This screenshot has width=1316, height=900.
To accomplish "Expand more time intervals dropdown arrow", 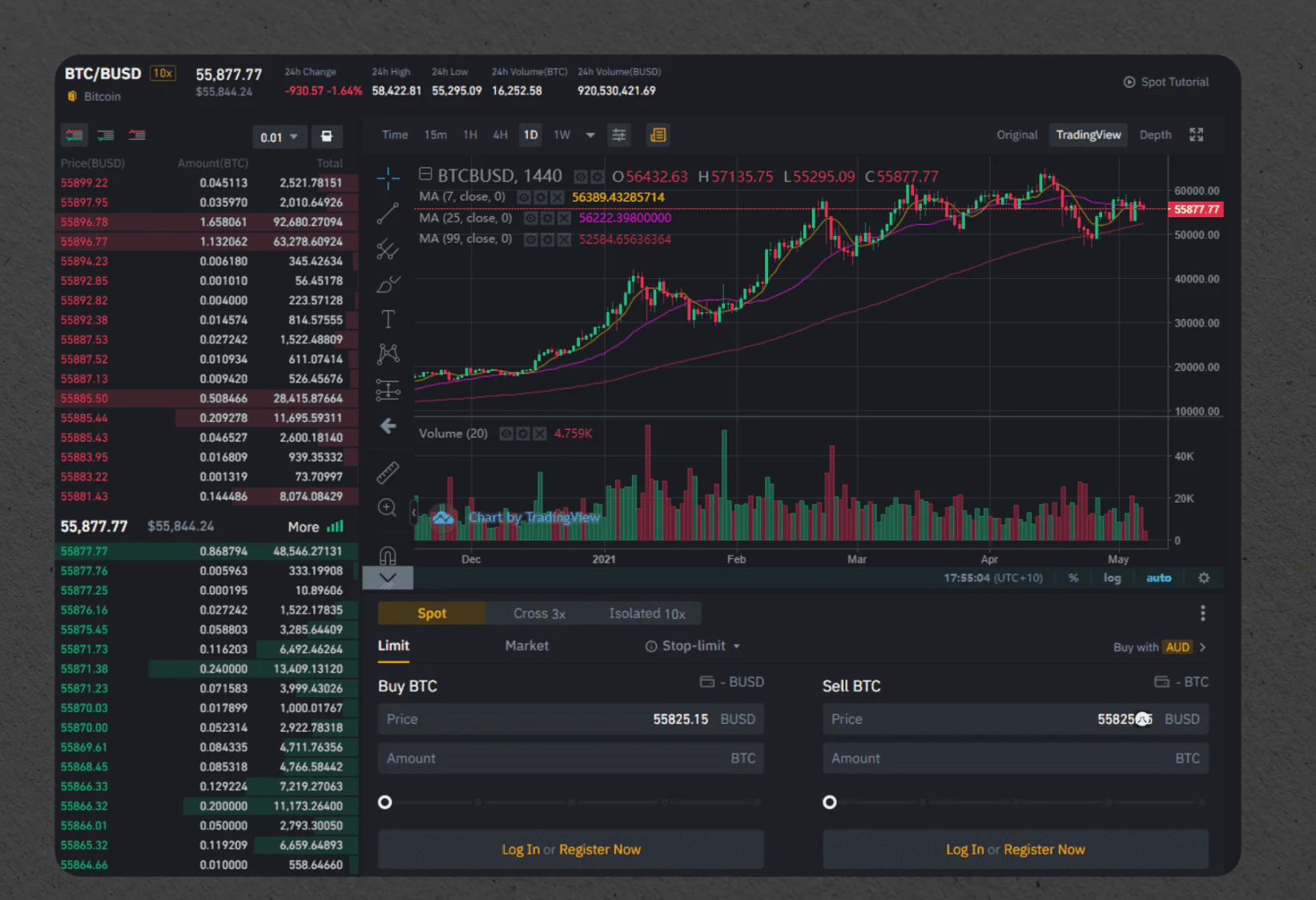I will (590, 135).
